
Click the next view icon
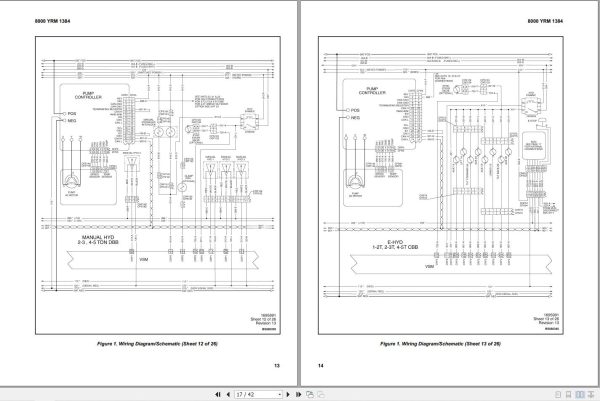coord(321,394)
